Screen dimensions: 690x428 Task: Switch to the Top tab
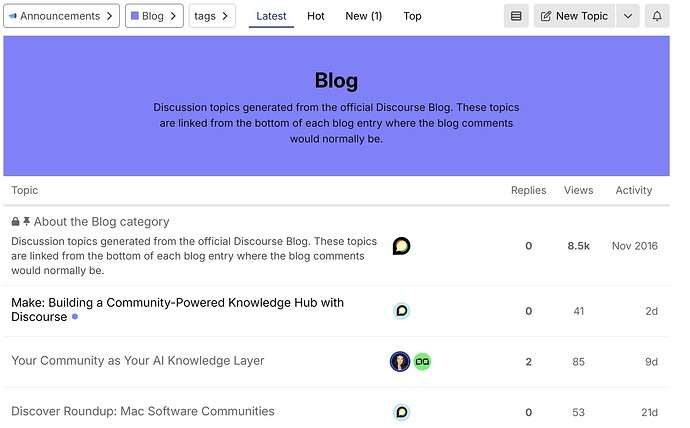pos(412,16)
